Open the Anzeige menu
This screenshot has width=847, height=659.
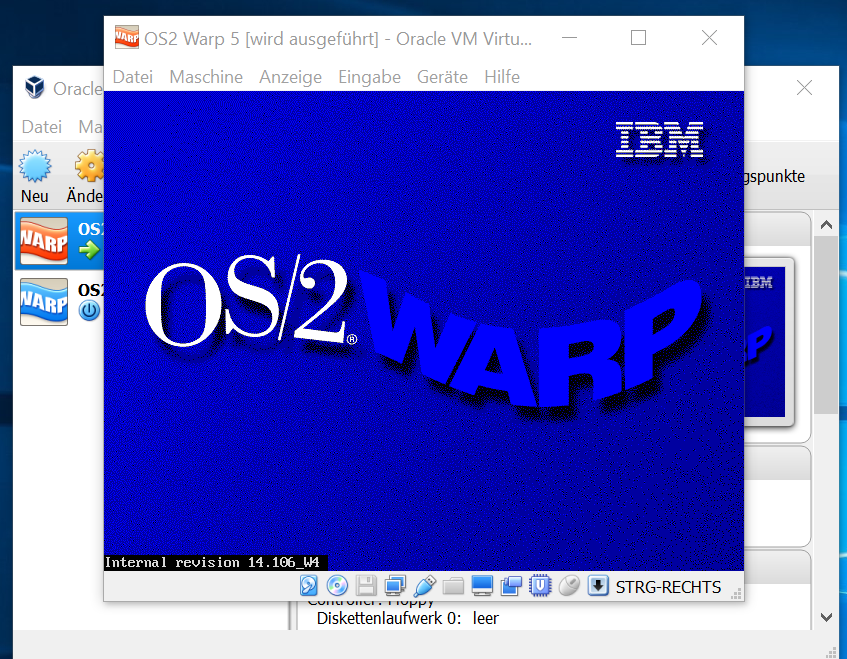click(x=290, y=77)
